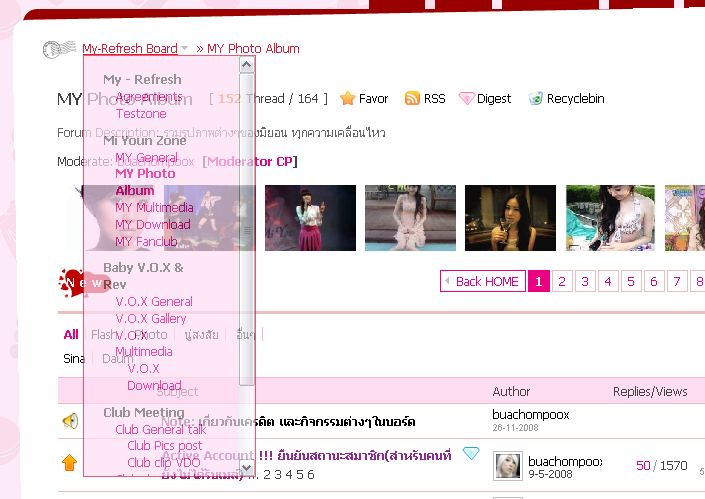Go to page 5

coord(631,281)
